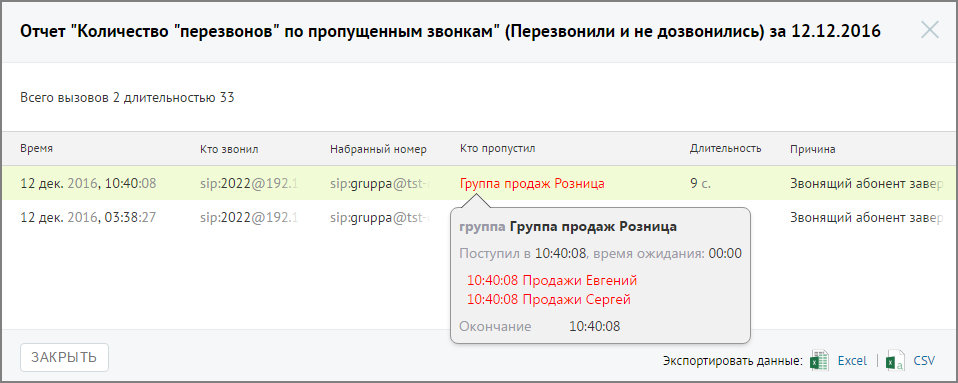Click the reason text in the 10:40:08 row
This screenshot has height=383, width=958.
(x=867, y=183)
